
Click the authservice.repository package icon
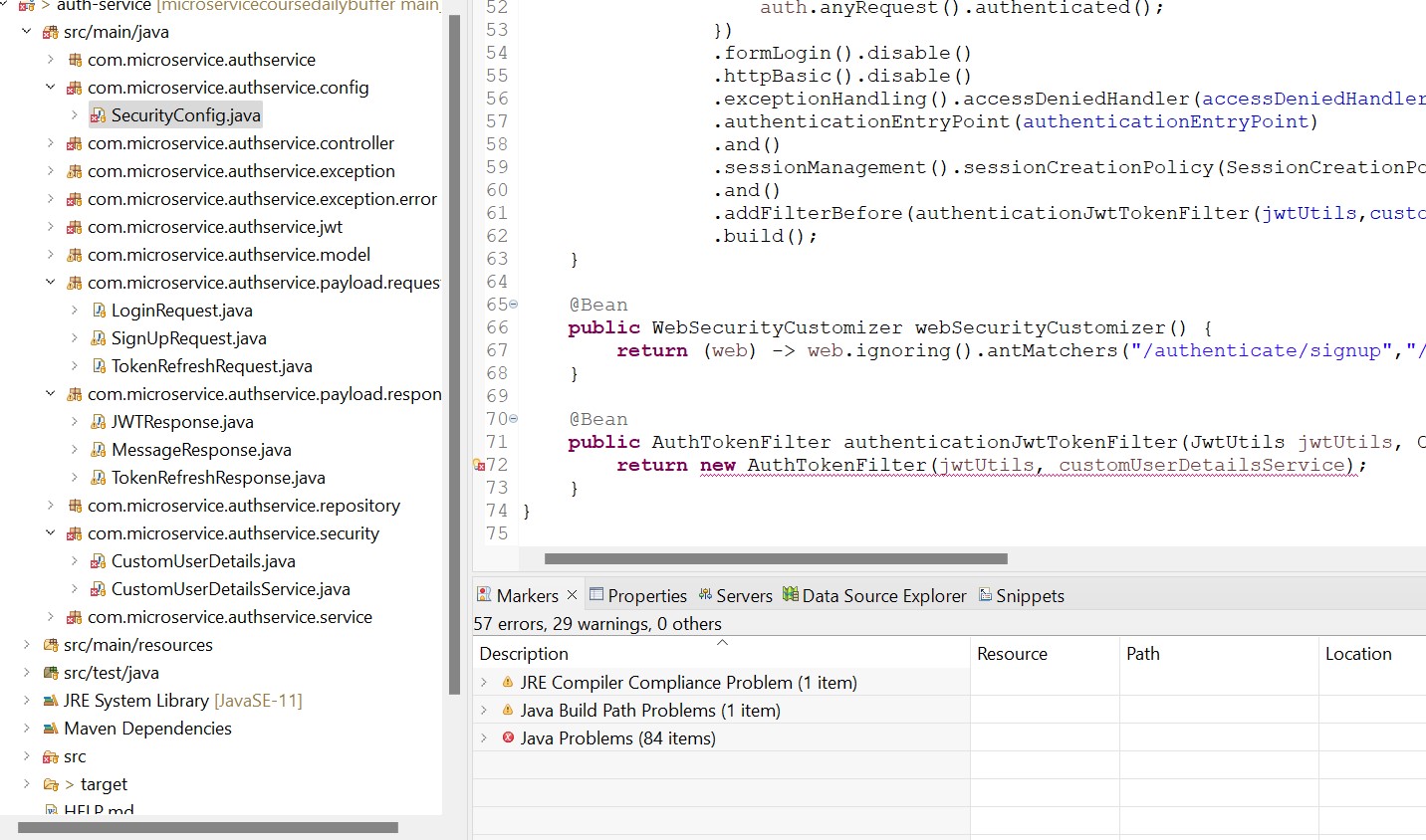tap(75, 506)
